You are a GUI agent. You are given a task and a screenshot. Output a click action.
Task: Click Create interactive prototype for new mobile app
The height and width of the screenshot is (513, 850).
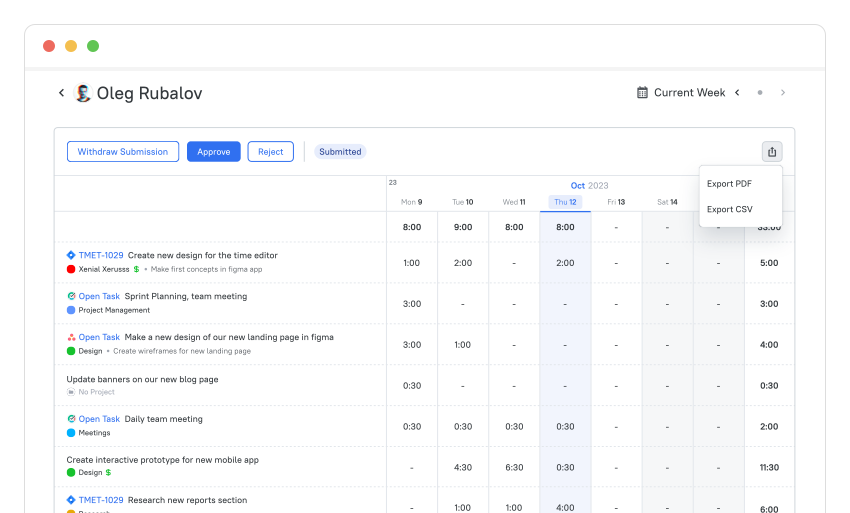pyautogui.click(x=163, y=460)
